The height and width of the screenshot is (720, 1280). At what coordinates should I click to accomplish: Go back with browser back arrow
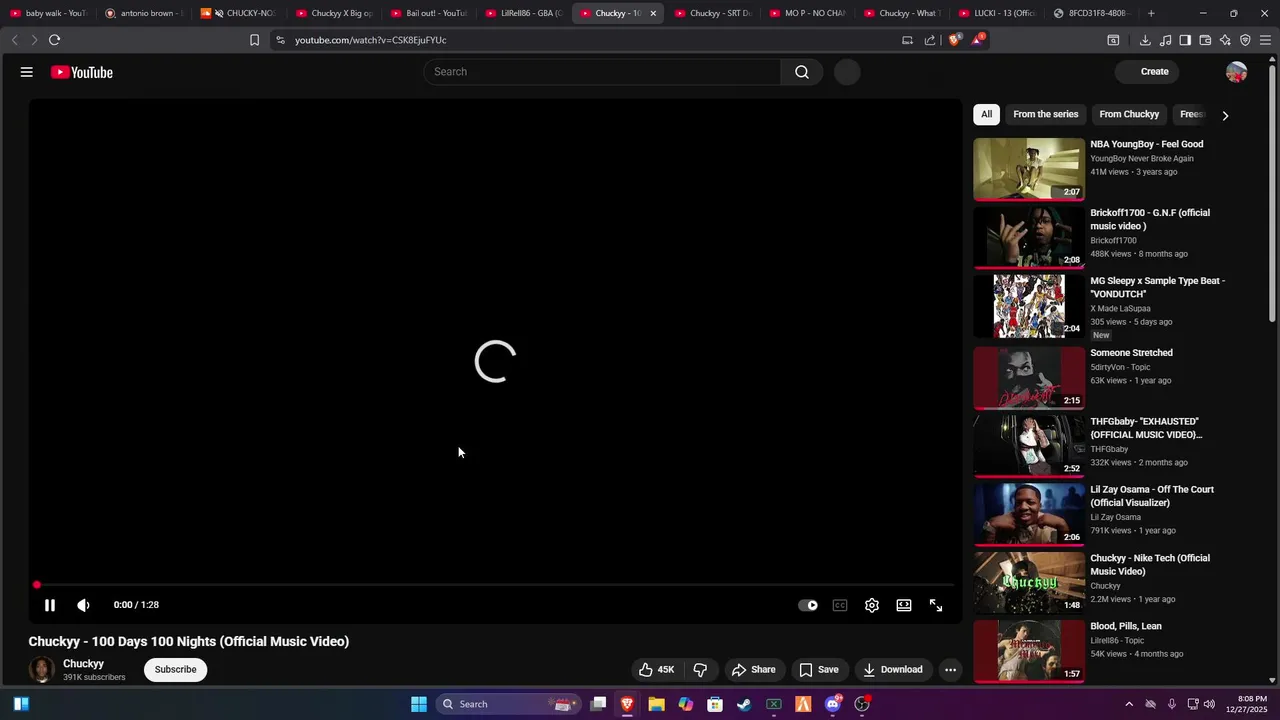tap(14, 40)
